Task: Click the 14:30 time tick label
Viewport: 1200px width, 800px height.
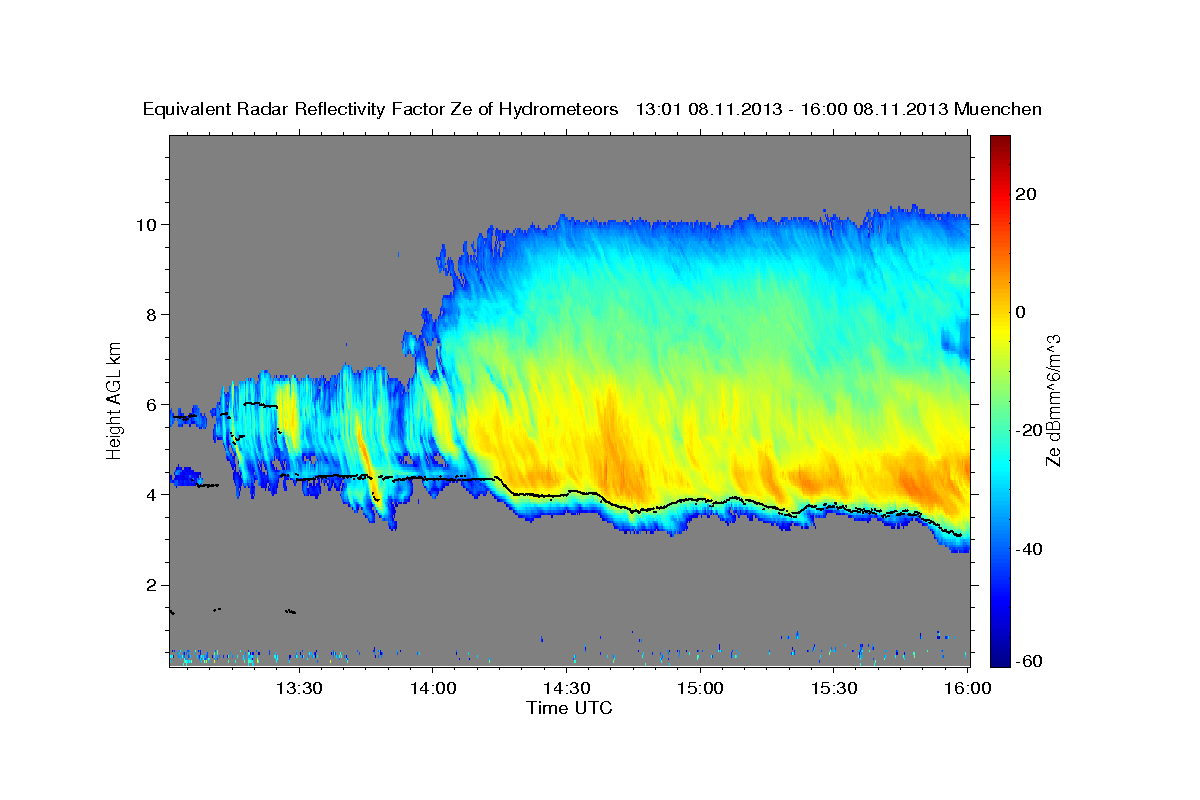Action: pyautogui.click(x=566, y=688)
